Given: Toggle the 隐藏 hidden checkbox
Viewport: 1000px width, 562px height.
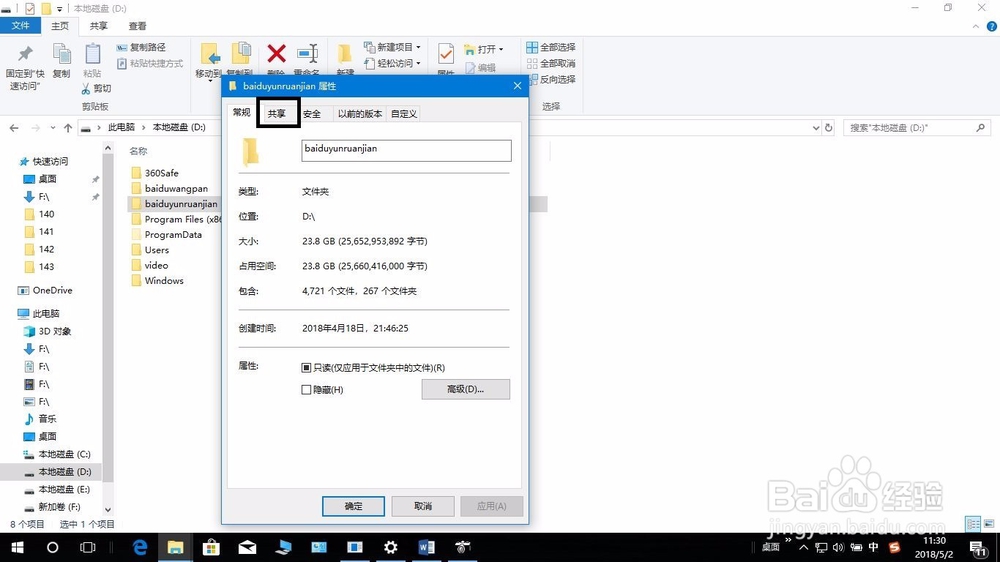Looking at the screenshot, I should click(x=306, y=390).
